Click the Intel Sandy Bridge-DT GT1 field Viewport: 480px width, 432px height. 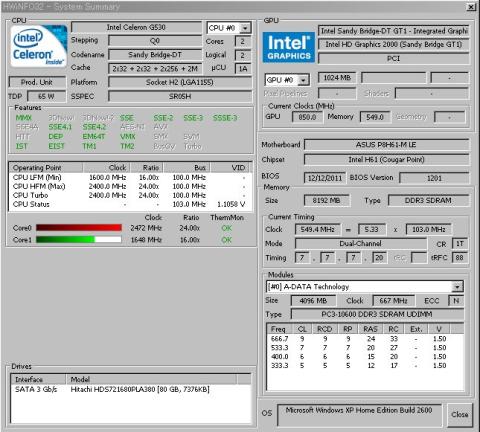pos(394,31)
